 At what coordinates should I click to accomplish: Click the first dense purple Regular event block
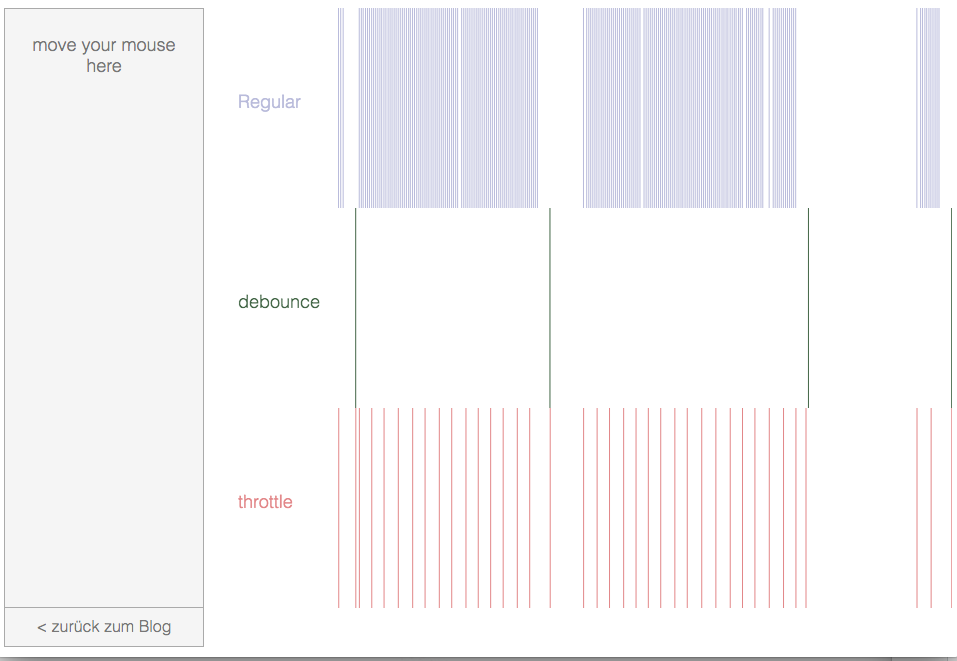tap(448, 108)
